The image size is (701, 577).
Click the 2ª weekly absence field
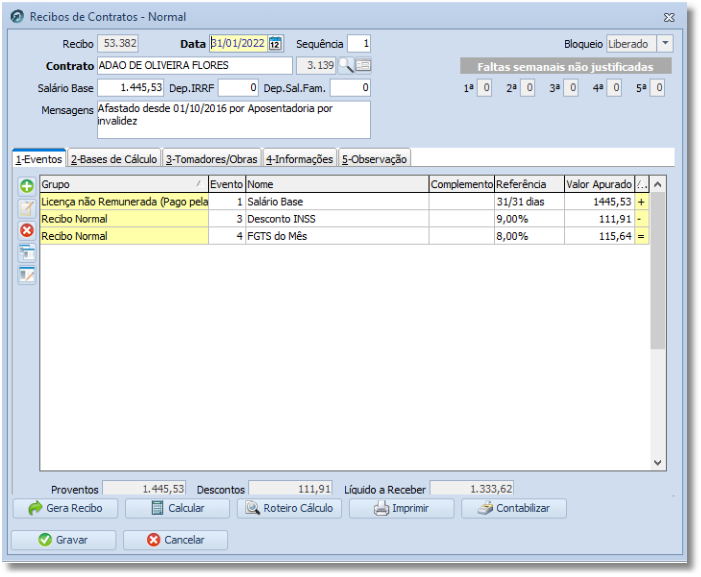coord(528,88)
